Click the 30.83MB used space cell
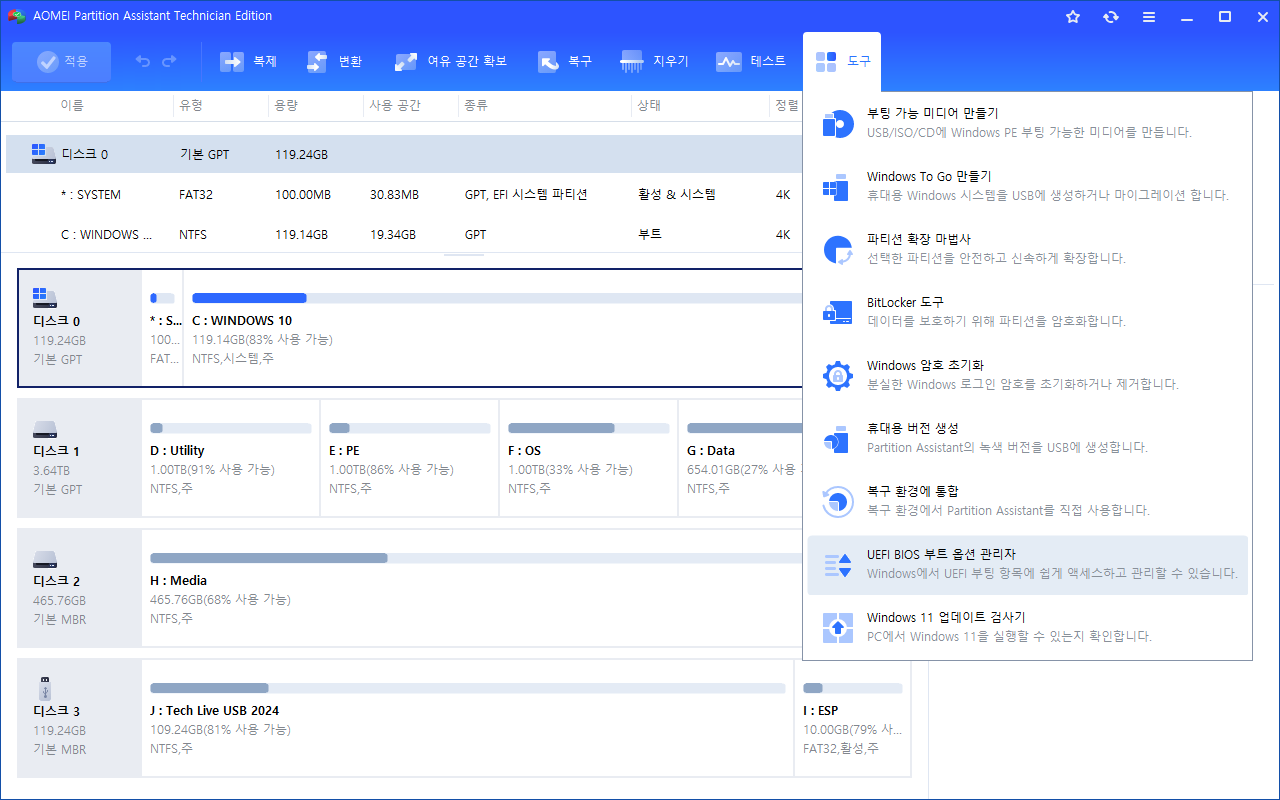The image size is (1280, 800). click(x=394, y=194)
